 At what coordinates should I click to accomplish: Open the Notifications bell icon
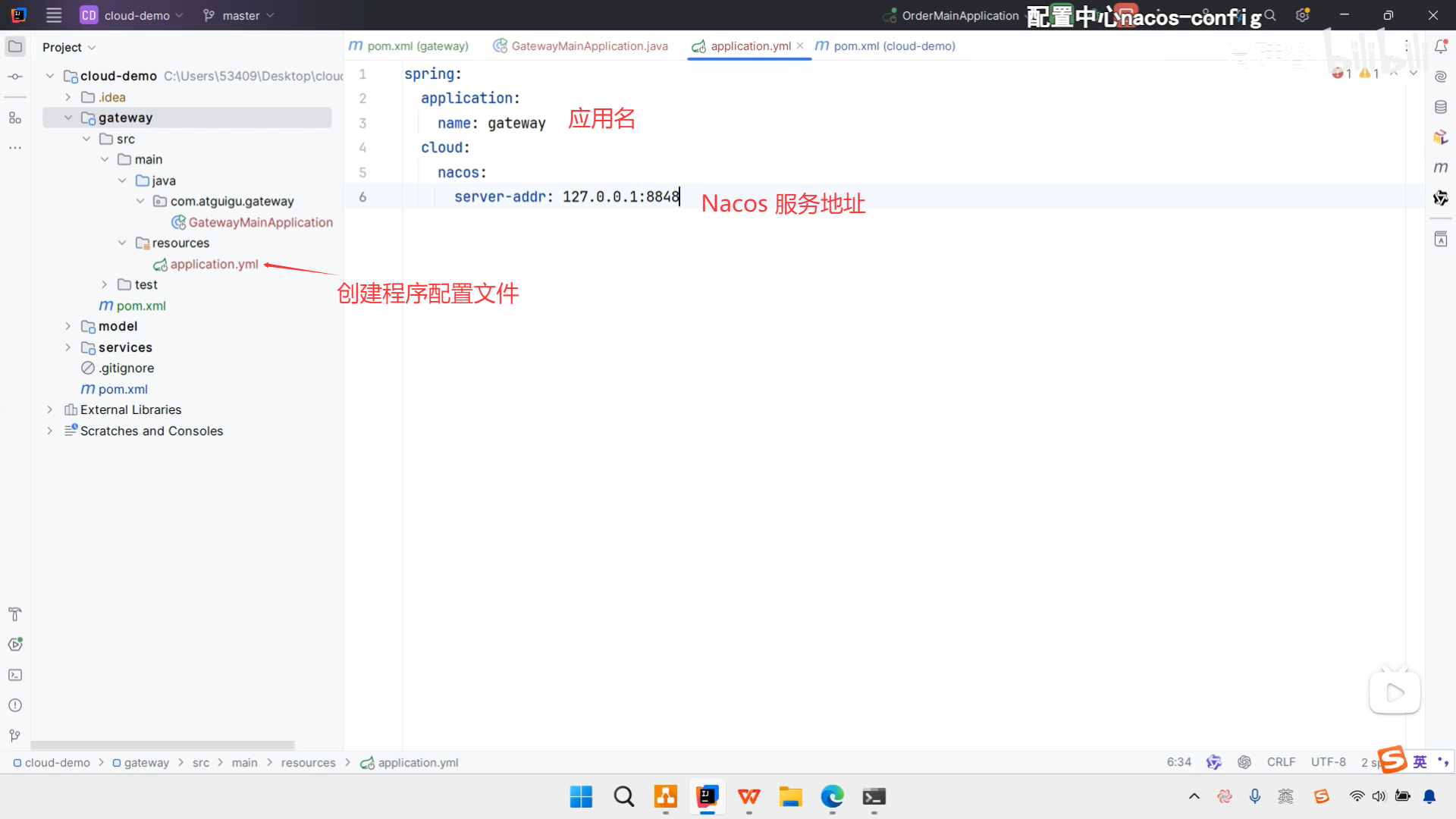[1441, 47]
